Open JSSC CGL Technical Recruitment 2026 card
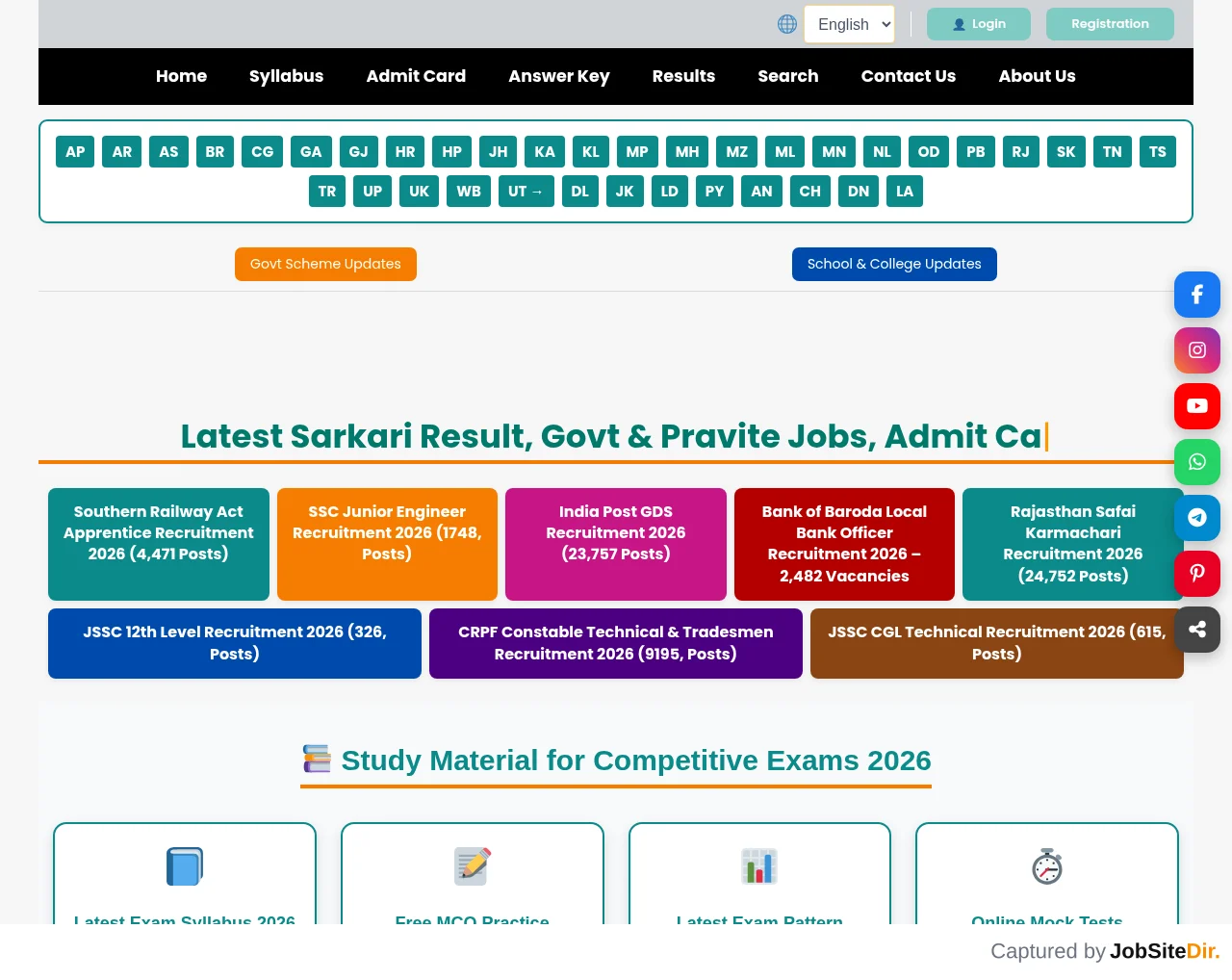 point(997,643)
